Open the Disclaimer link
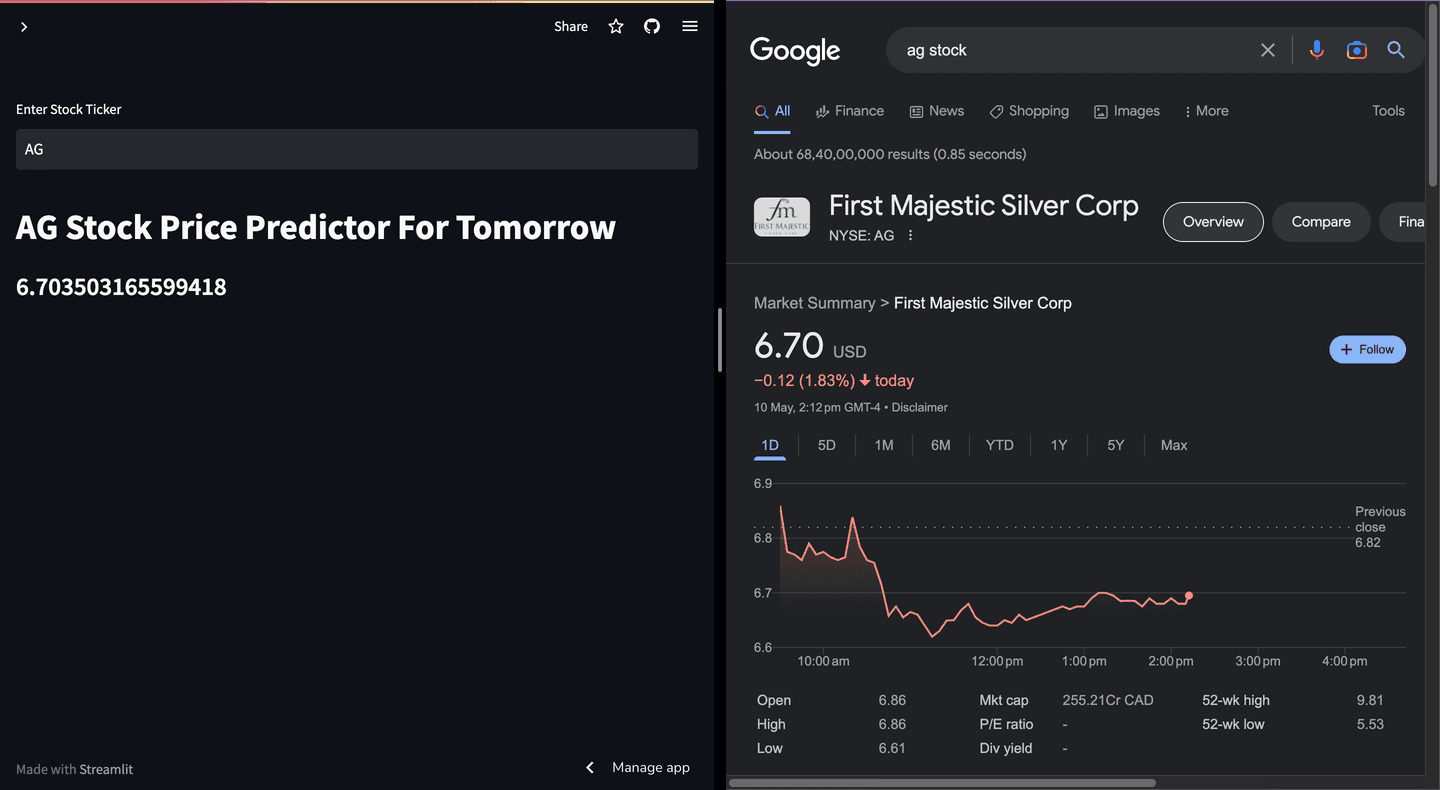 919,408
